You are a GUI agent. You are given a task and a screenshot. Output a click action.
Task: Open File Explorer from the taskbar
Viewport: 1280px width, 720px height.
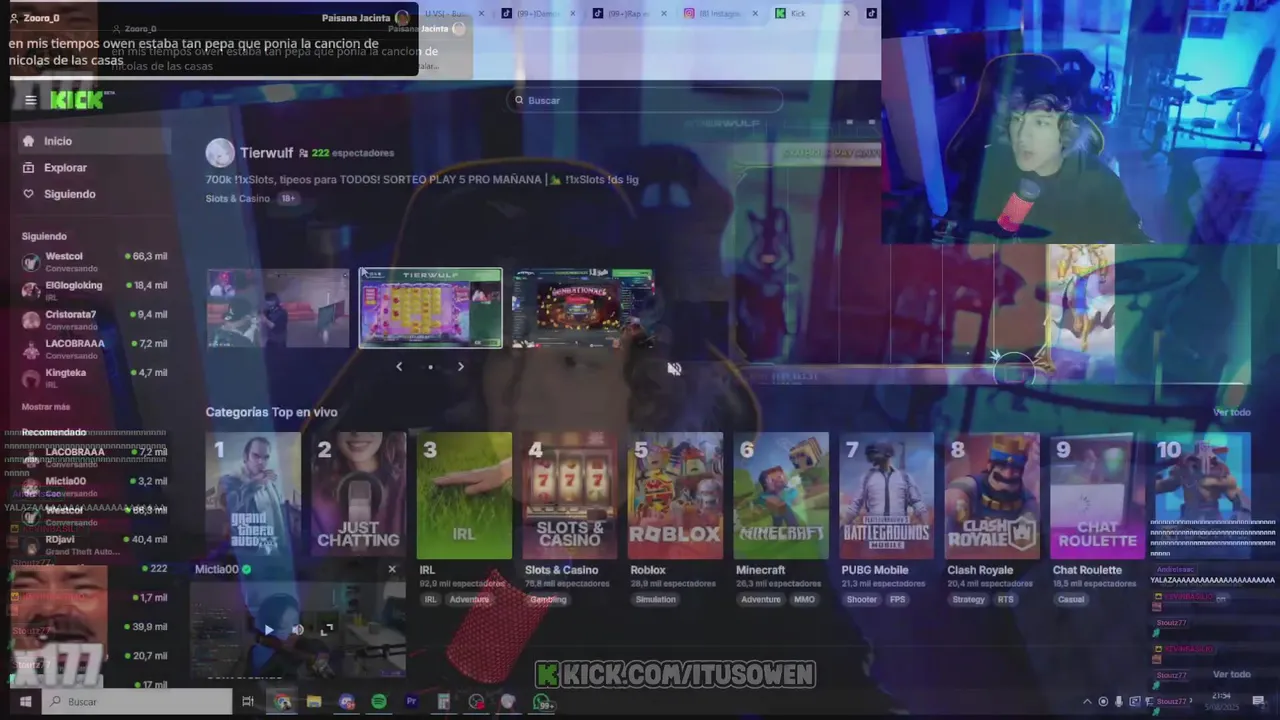314,702
